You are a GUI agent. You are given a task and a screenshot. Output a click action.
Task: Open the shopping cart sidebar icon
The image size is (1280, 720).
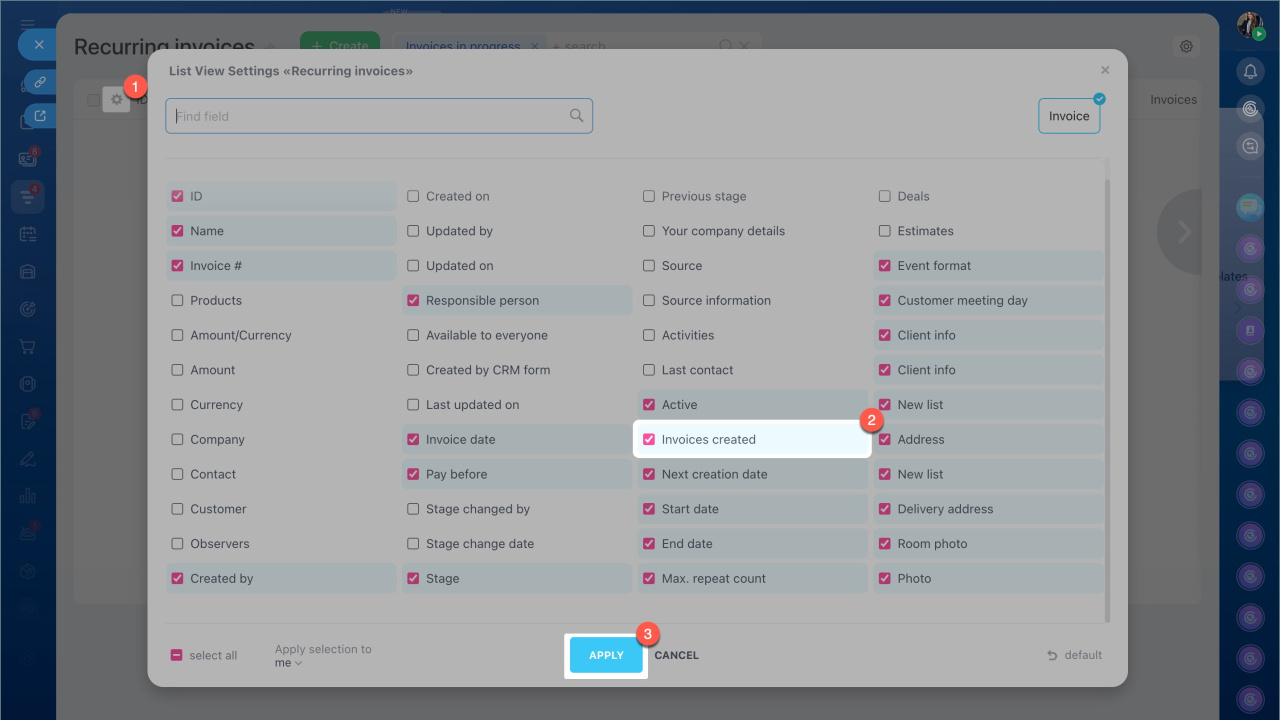coord(28,347)
